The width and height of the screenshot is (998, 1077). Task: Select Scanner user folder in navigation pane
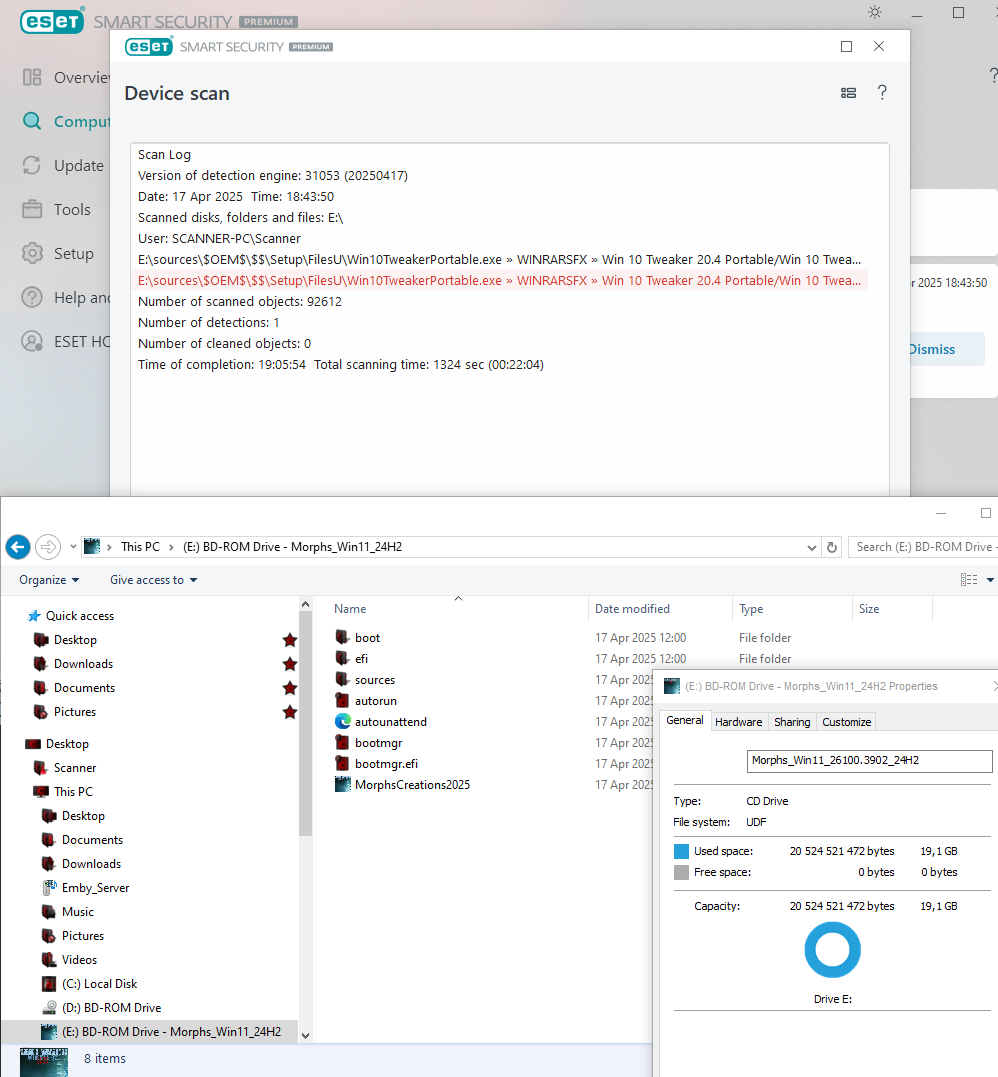(x=75, y=768)
